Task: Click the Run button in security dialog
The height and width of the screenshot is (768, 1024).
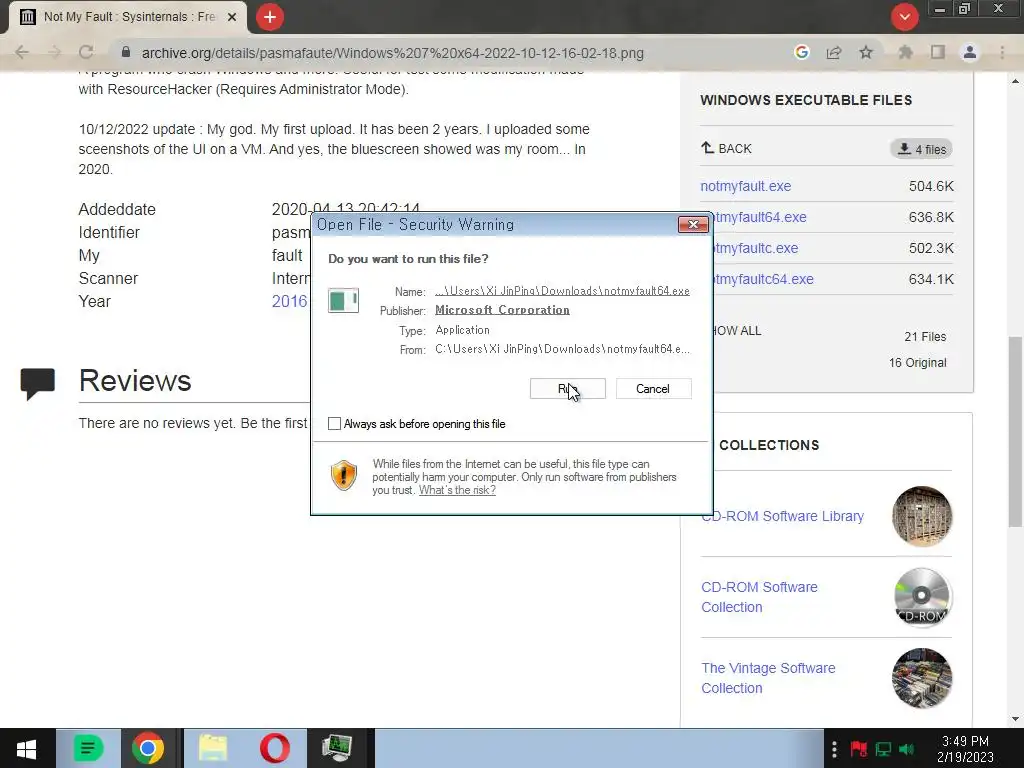Action: 568,389
